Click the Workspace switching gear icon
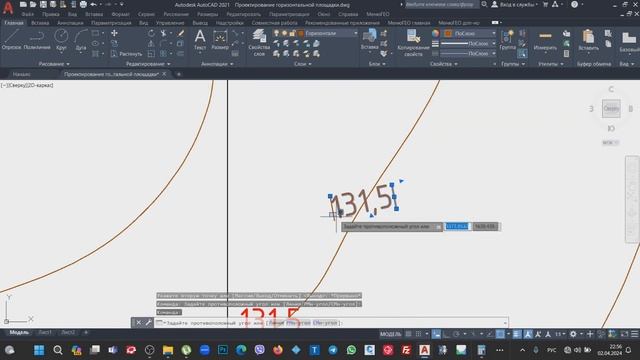Viewport: 640px width, 360px height. pos(573,334)
